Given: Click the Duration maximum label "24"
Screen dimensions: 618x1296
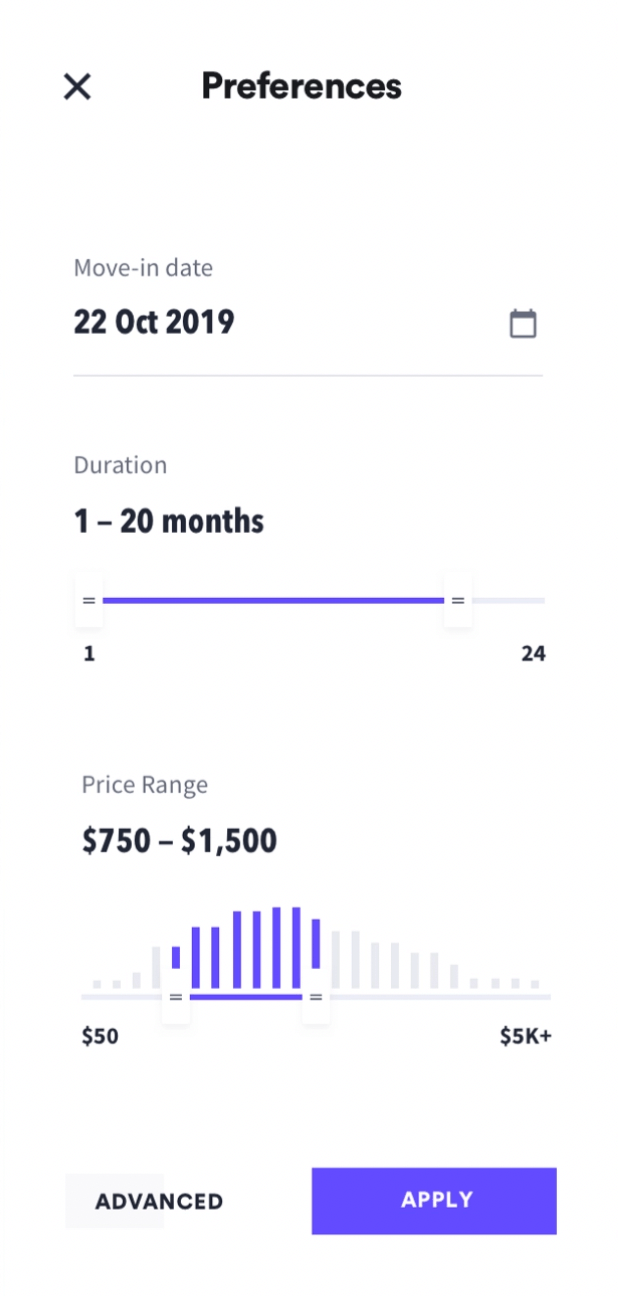Looking at the screenshot, I should pos(533,654).
